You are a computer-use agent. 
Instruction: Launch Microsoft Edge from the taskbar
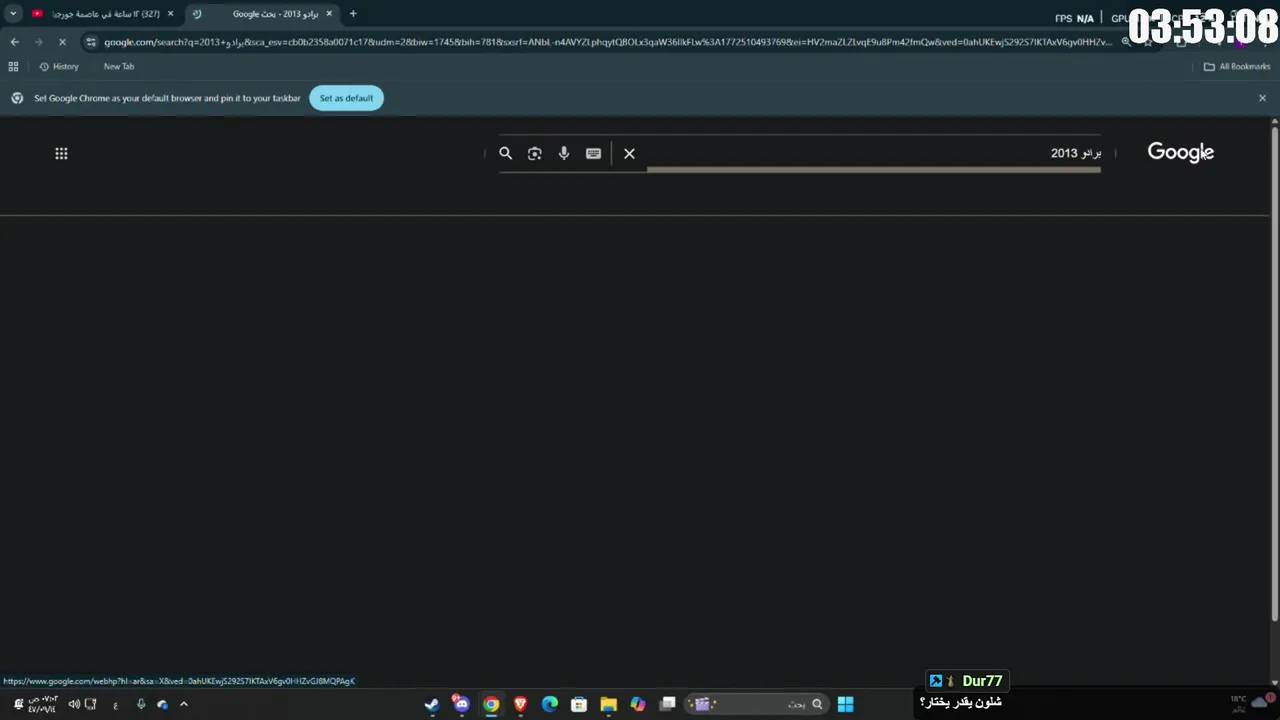pyautogui.click(x=550, y=704)
